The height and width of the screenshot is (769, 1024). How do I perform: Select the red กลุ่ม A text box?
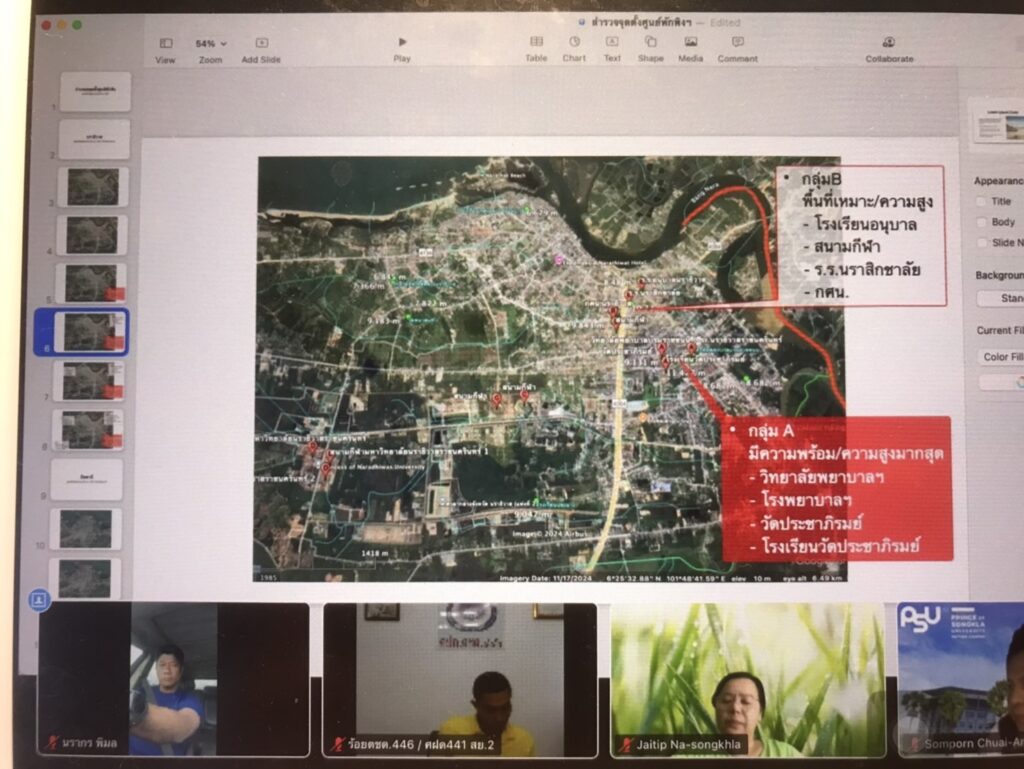[837, 488]
